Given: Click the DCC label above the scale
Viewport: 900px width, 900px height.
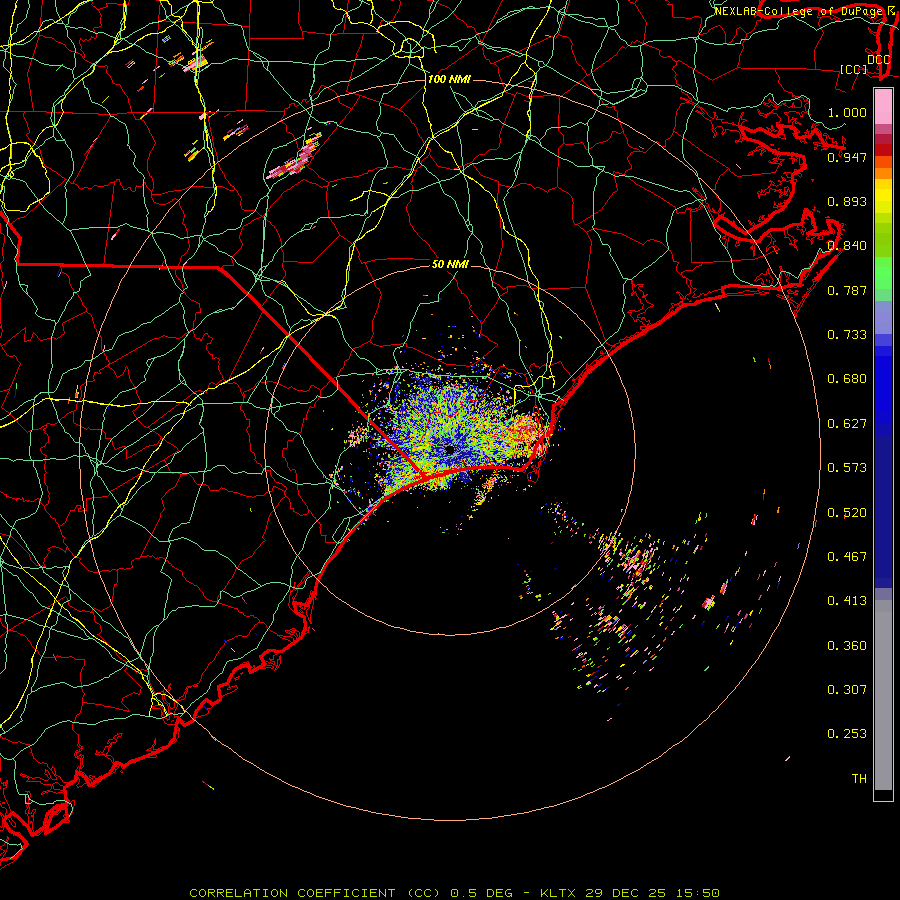Looking at the screenshot, I should pos(879,60).
